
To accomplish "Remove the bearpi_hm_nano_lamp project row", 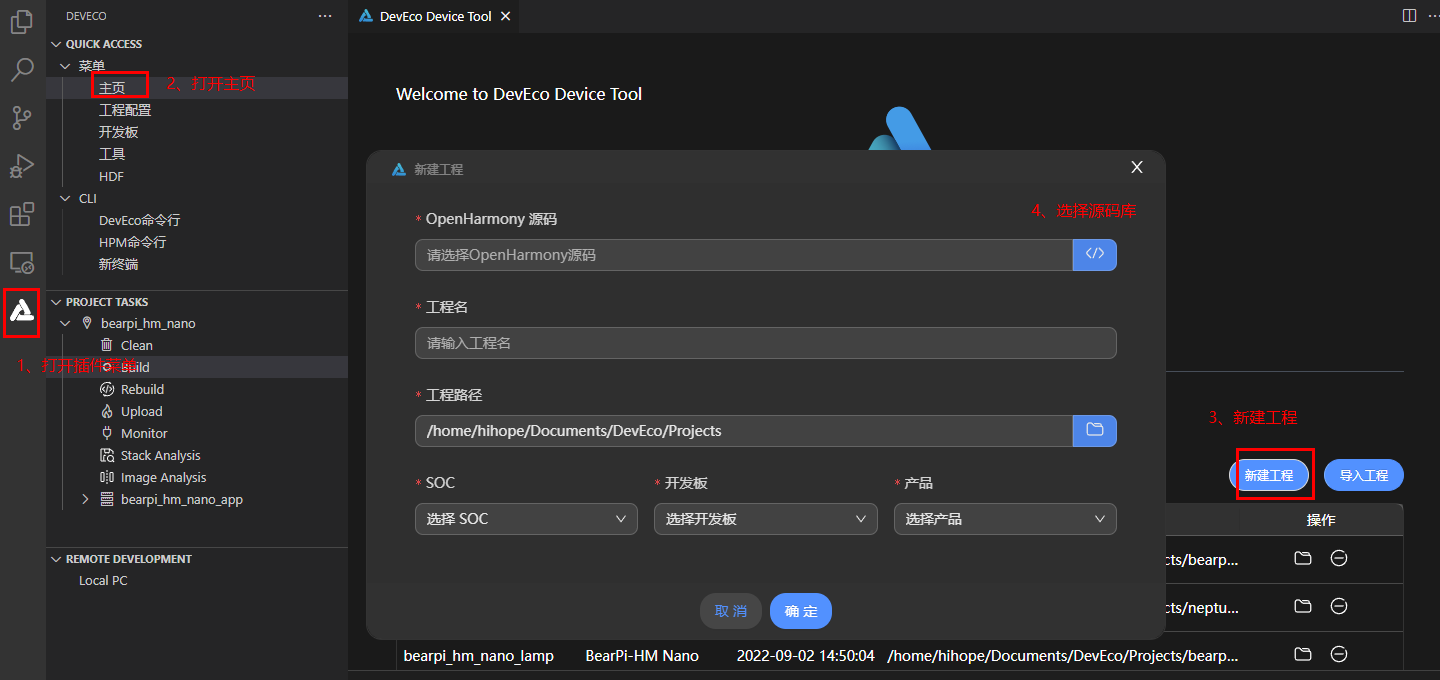I will 1339,654.
